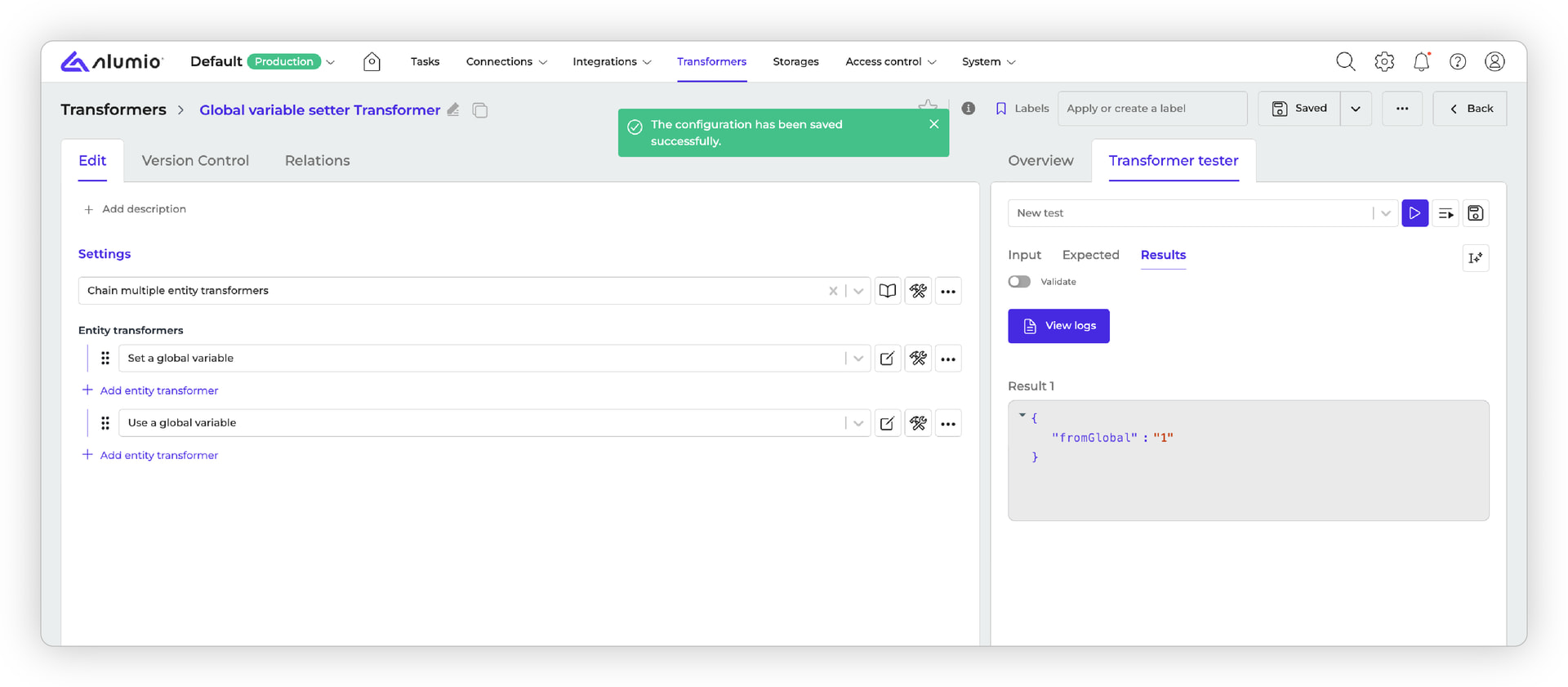
Task: Open the search magnifier icon
Action: [1345, 61]
